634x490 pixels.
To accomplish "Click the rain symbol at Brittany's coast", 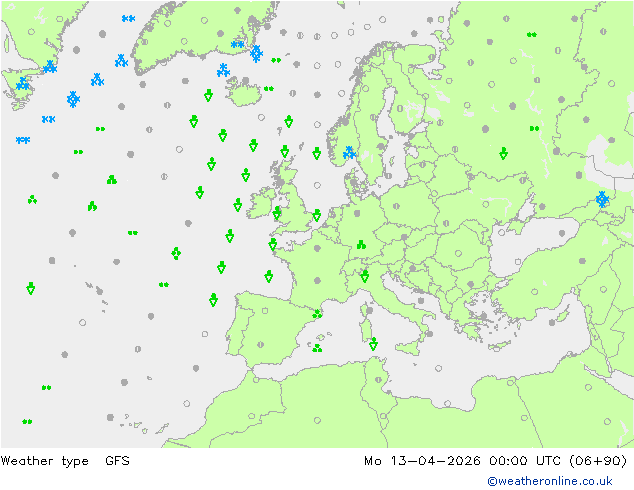I will (273, 244).
